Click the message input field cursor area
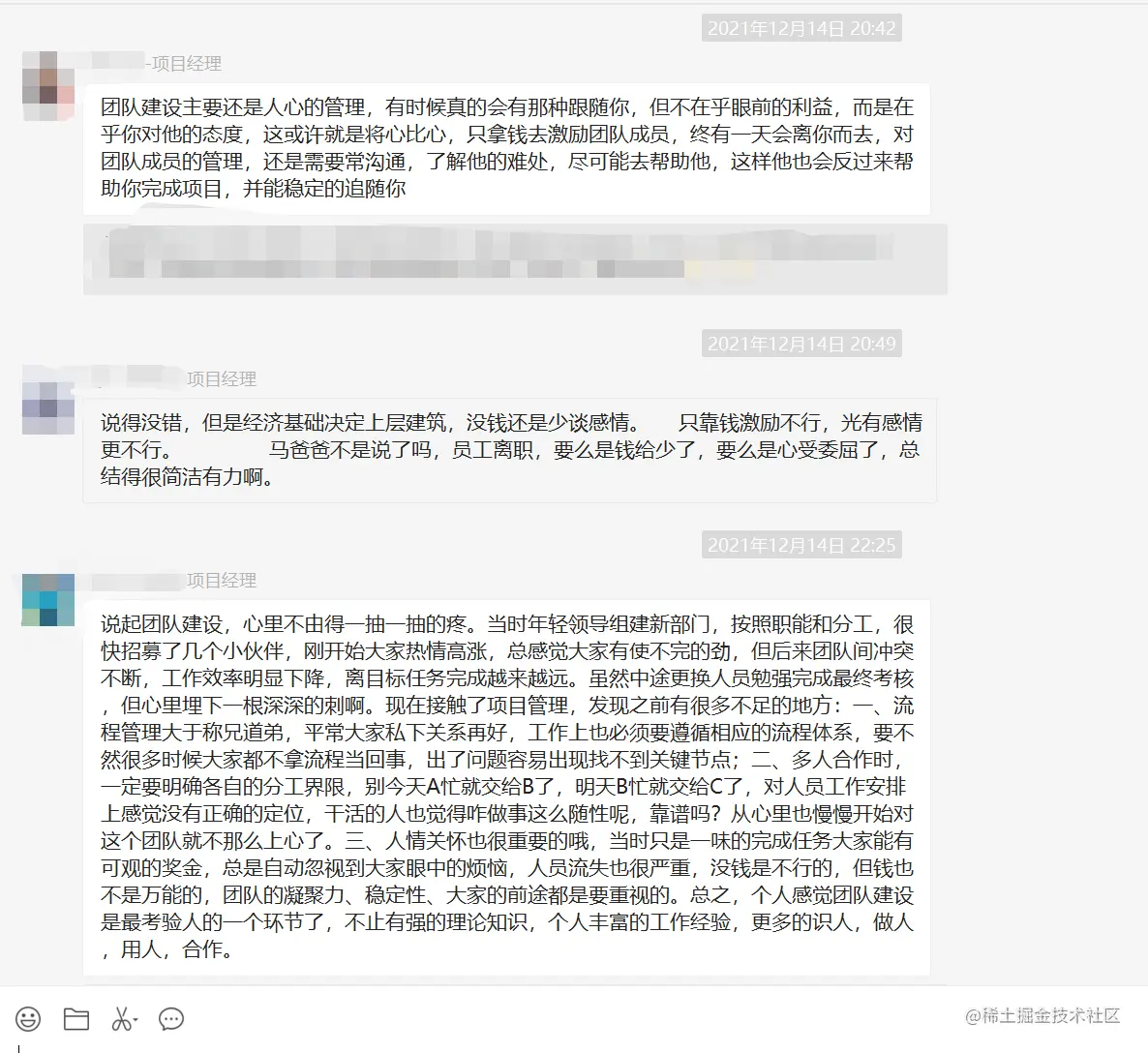Image resolution: width=1148 pixels, height=1053 pixels. pyautogui.click(x=574, y=1045)
